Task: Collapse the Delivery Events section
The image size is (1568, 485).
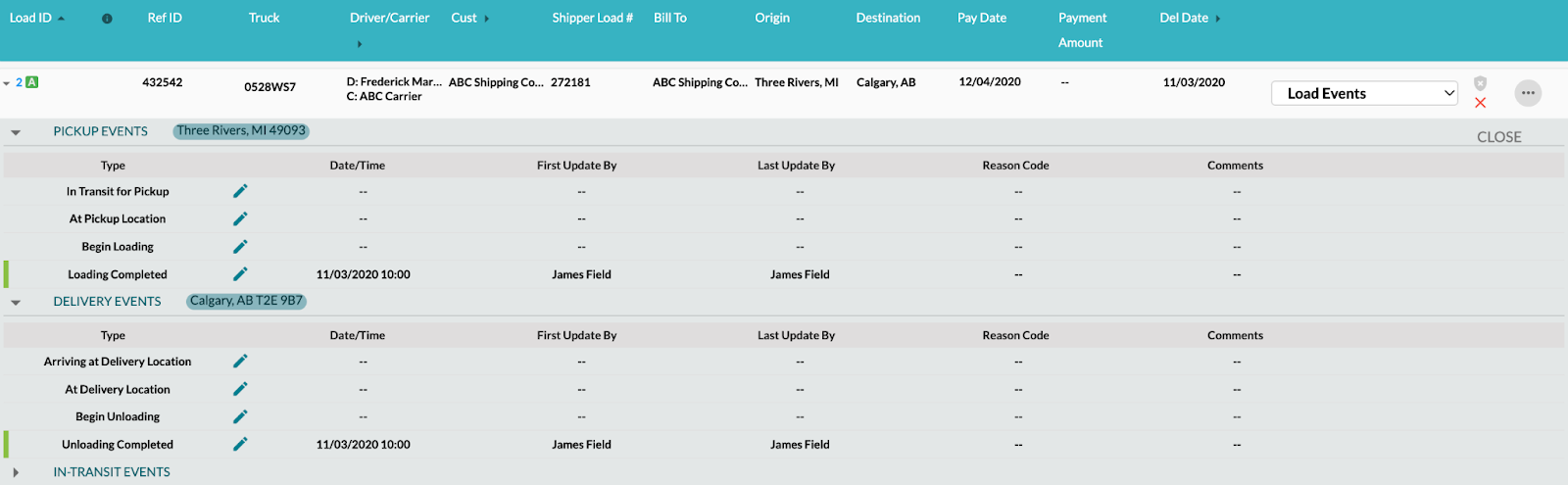Action: tap(16, 302)
